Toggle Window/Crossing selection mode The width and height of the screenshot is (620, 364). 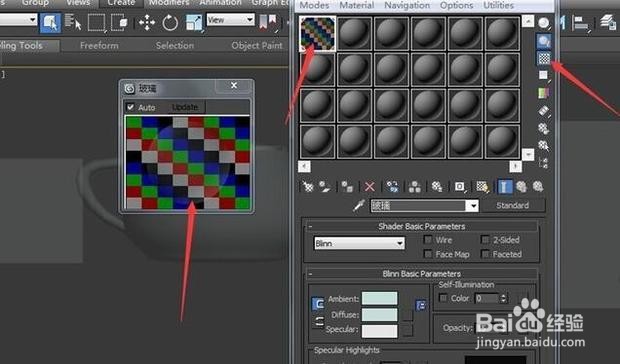tap(119, 23)
